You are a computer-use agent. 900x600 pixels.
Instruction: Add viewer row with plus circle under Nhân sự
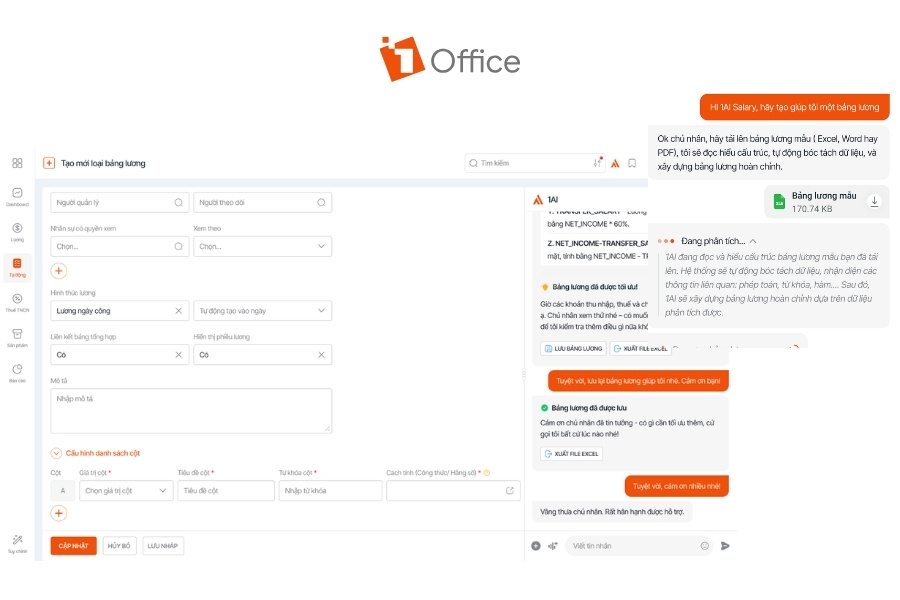pyautogui.click(x=59, y=270)
